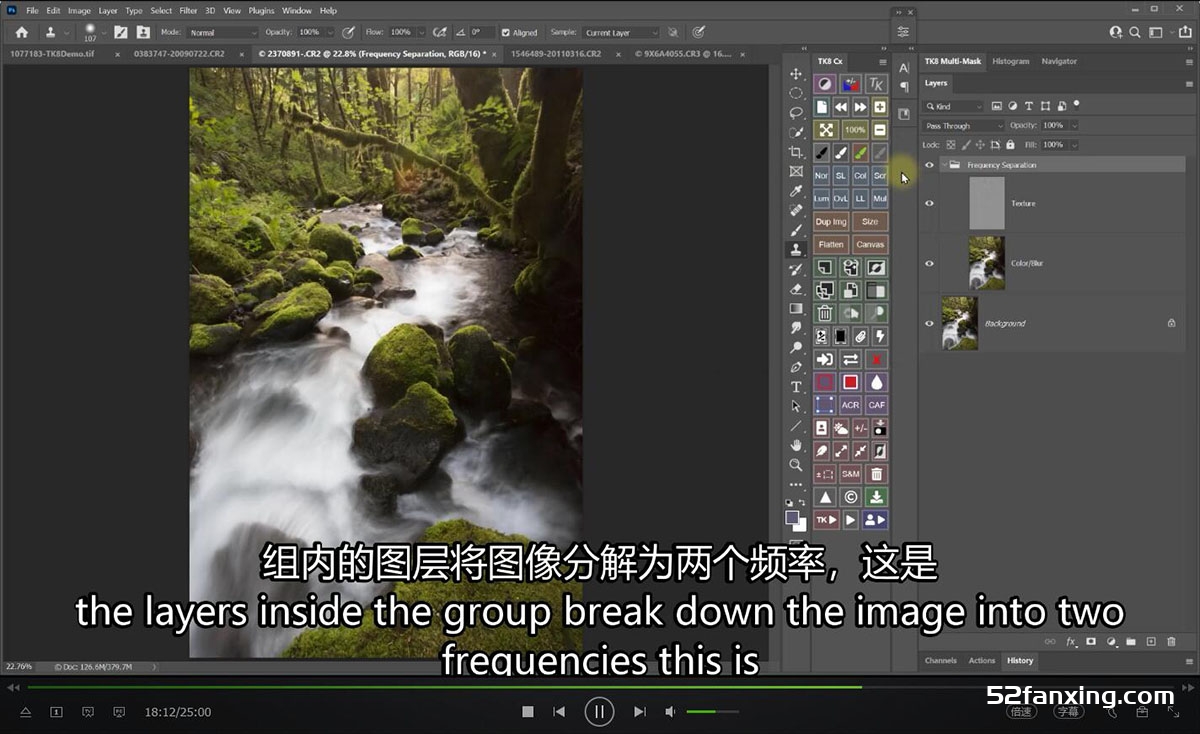Image resolution: width=1200 pixels, height=734 pixels.
Task: Select the Color/Blur layer thumbnail
Action: [986, 263]
